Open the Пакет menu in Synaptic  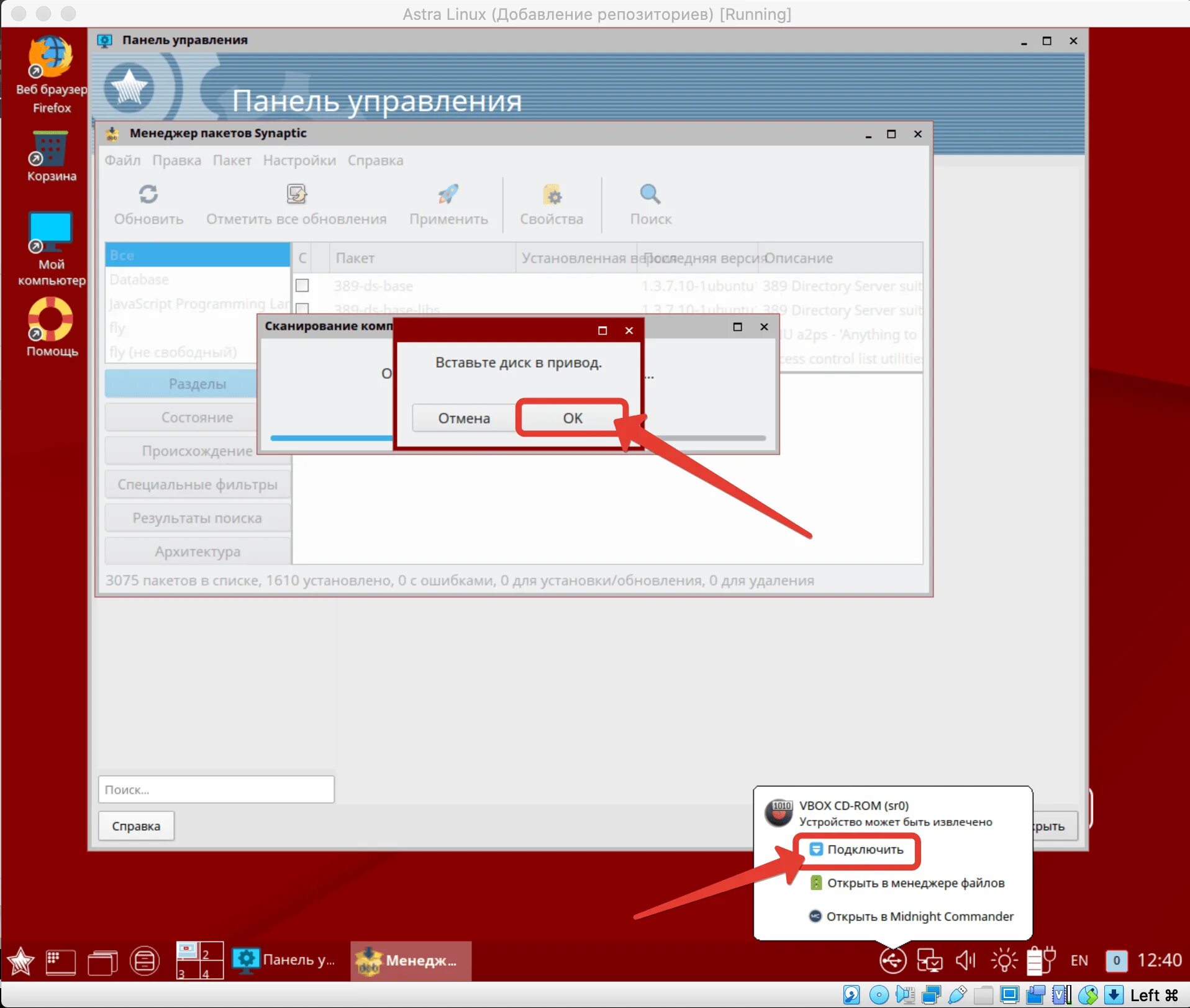click(x=232, y=160)
